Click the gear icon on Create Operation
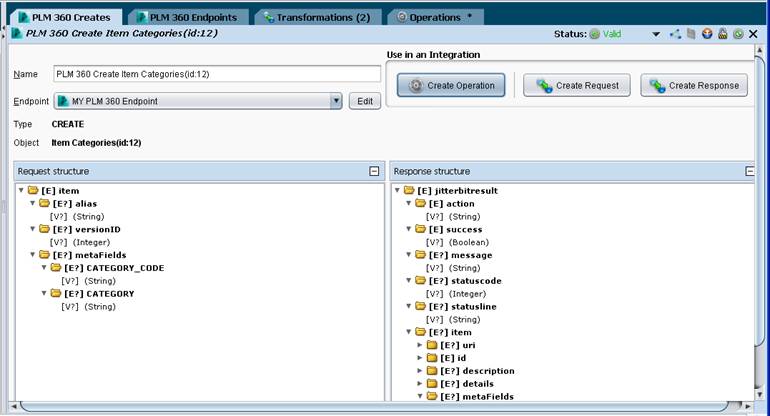The image size is (770, 416). pos(415,85)
